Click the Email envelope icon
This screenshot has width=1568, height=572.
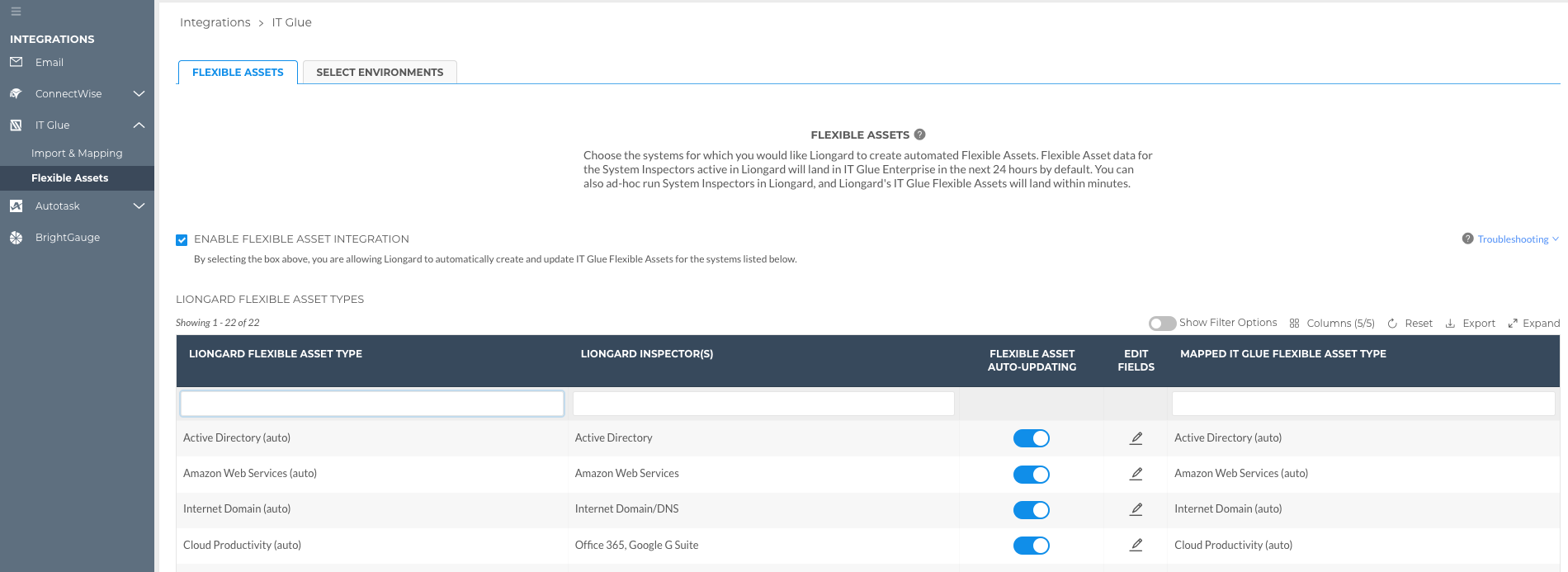(16, 62)
